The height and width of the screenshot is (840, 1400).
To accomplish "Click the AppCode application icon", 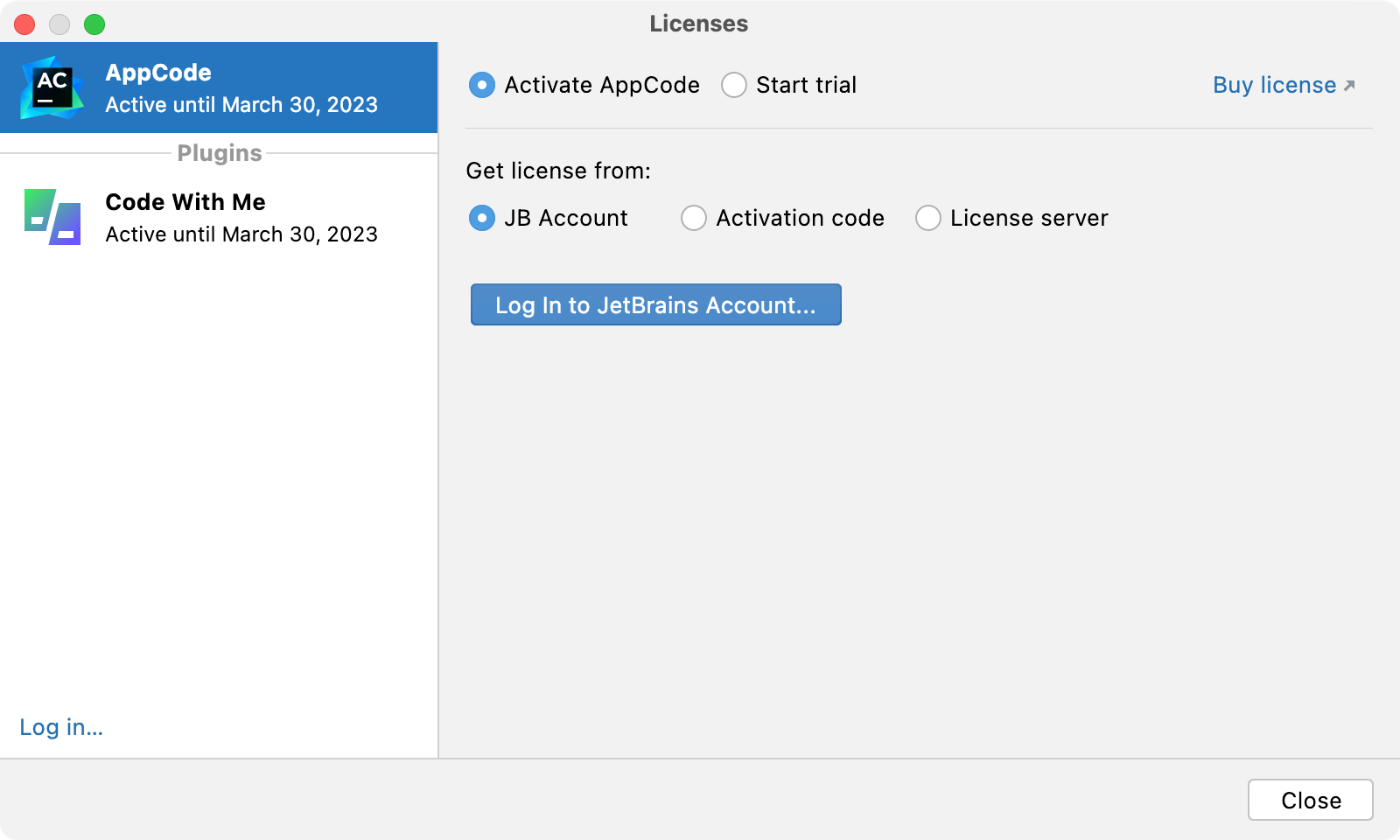I will pos(50,87).
